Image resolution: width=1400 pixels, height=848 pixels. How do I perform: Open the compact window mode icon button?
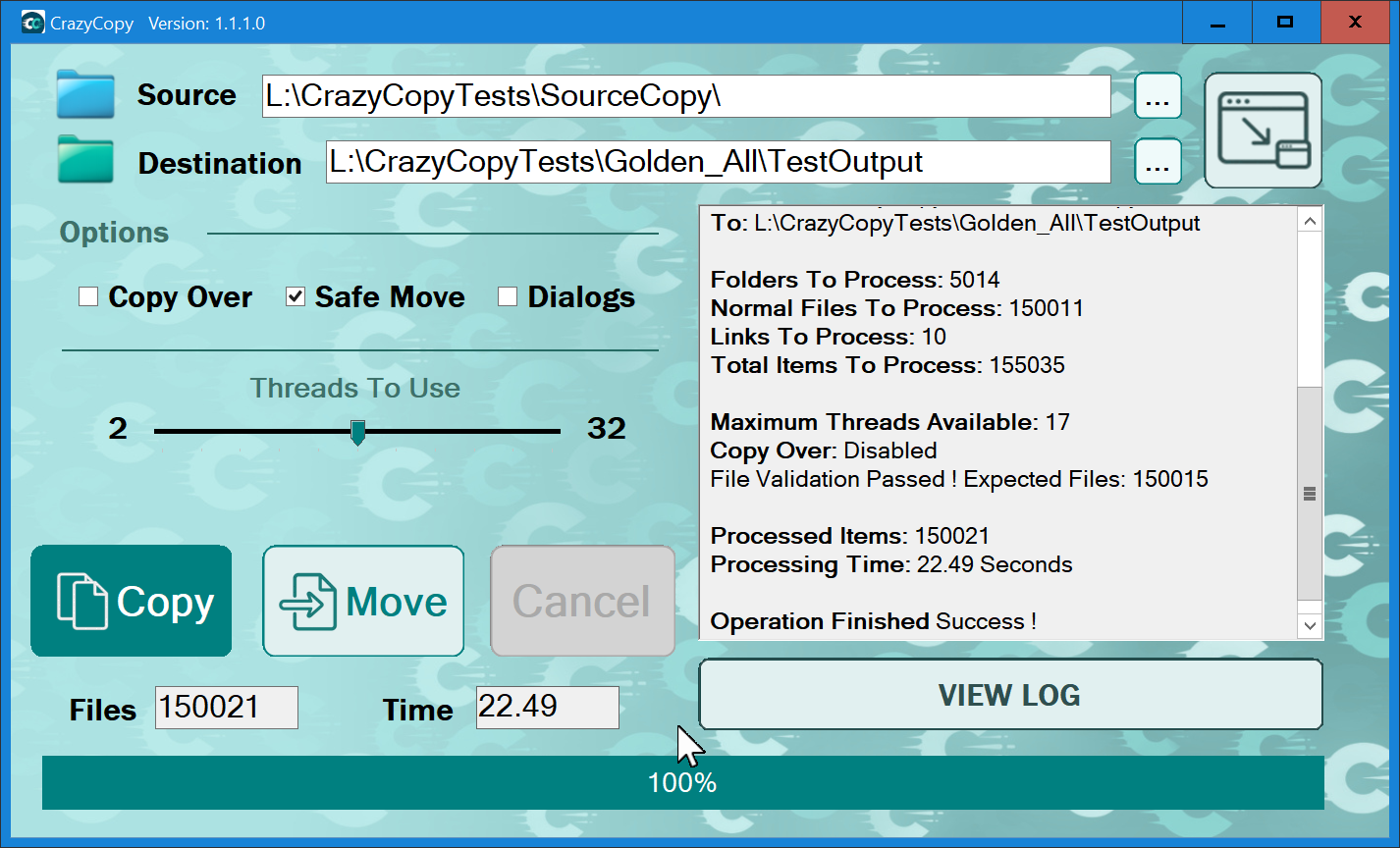tap(1264, 130)
